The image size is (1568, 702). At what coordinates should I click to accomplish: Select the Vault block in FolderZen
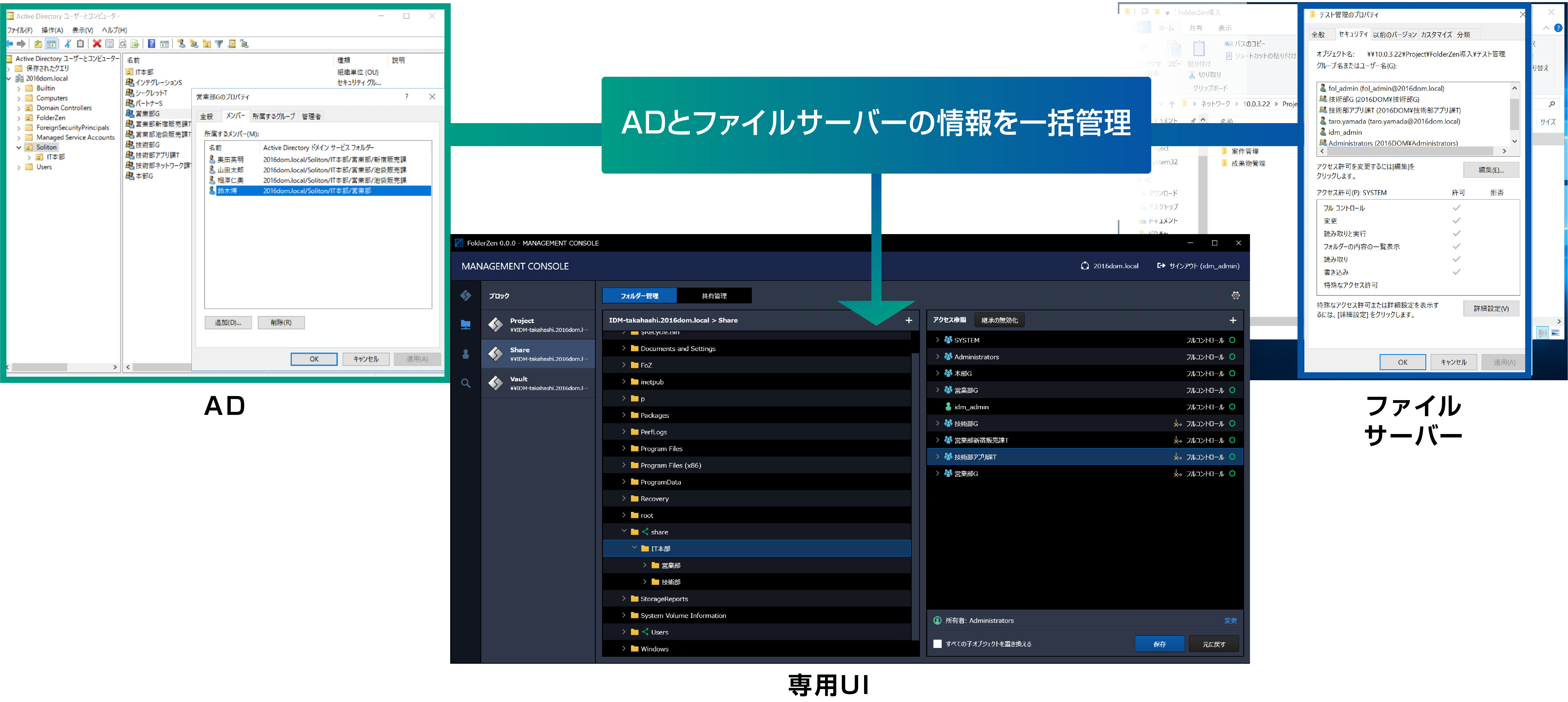(x=538, y=383)
